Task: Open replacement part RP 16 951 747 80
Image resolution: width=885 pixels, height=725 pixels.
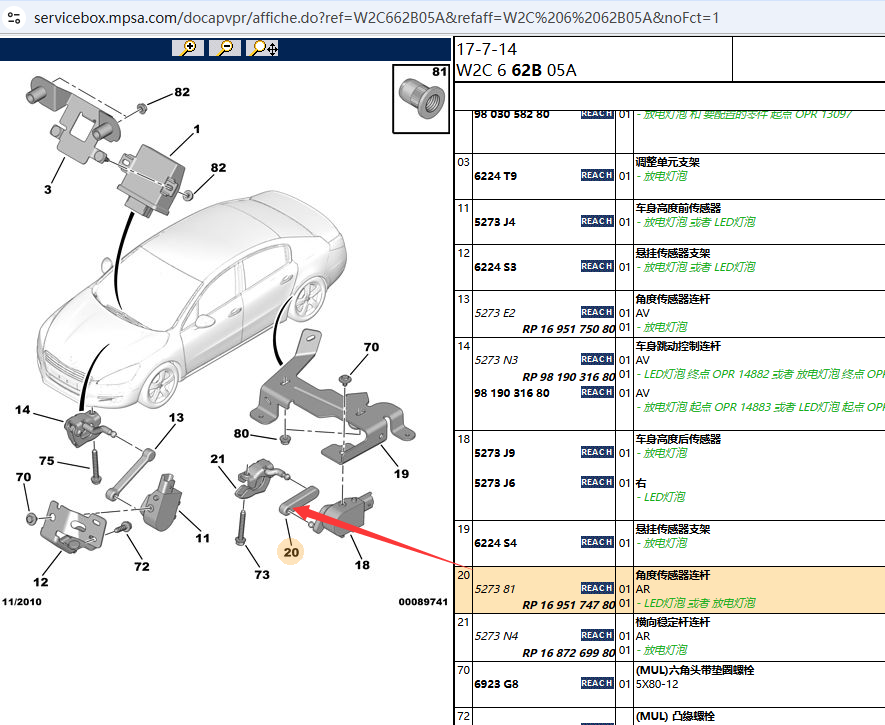Action: [569, 605]
